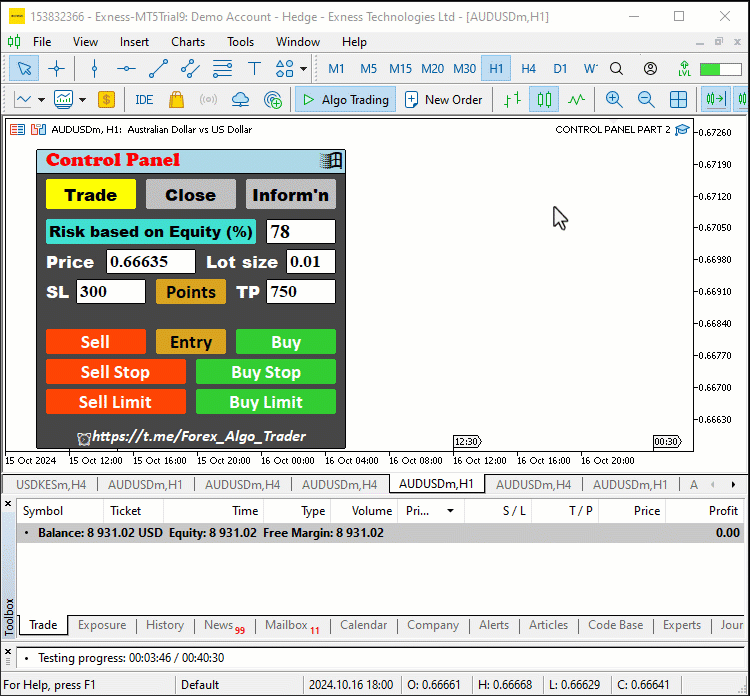Viewport: 750px width, 696px height.
Task: Toggle the Points unit button
Action: (191, 292)
